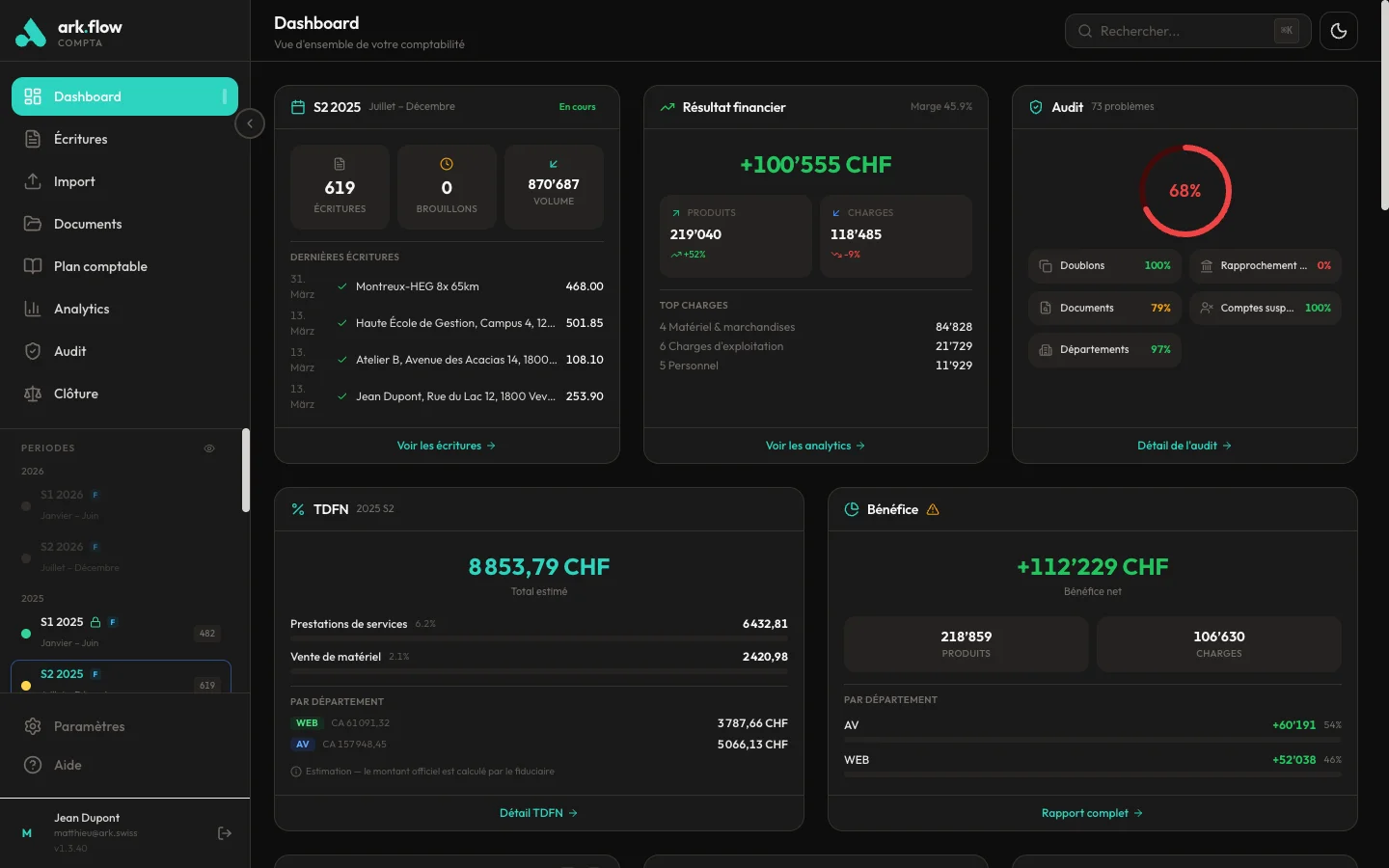Click the Plan comptable book icon

click(x=33, y=266)
